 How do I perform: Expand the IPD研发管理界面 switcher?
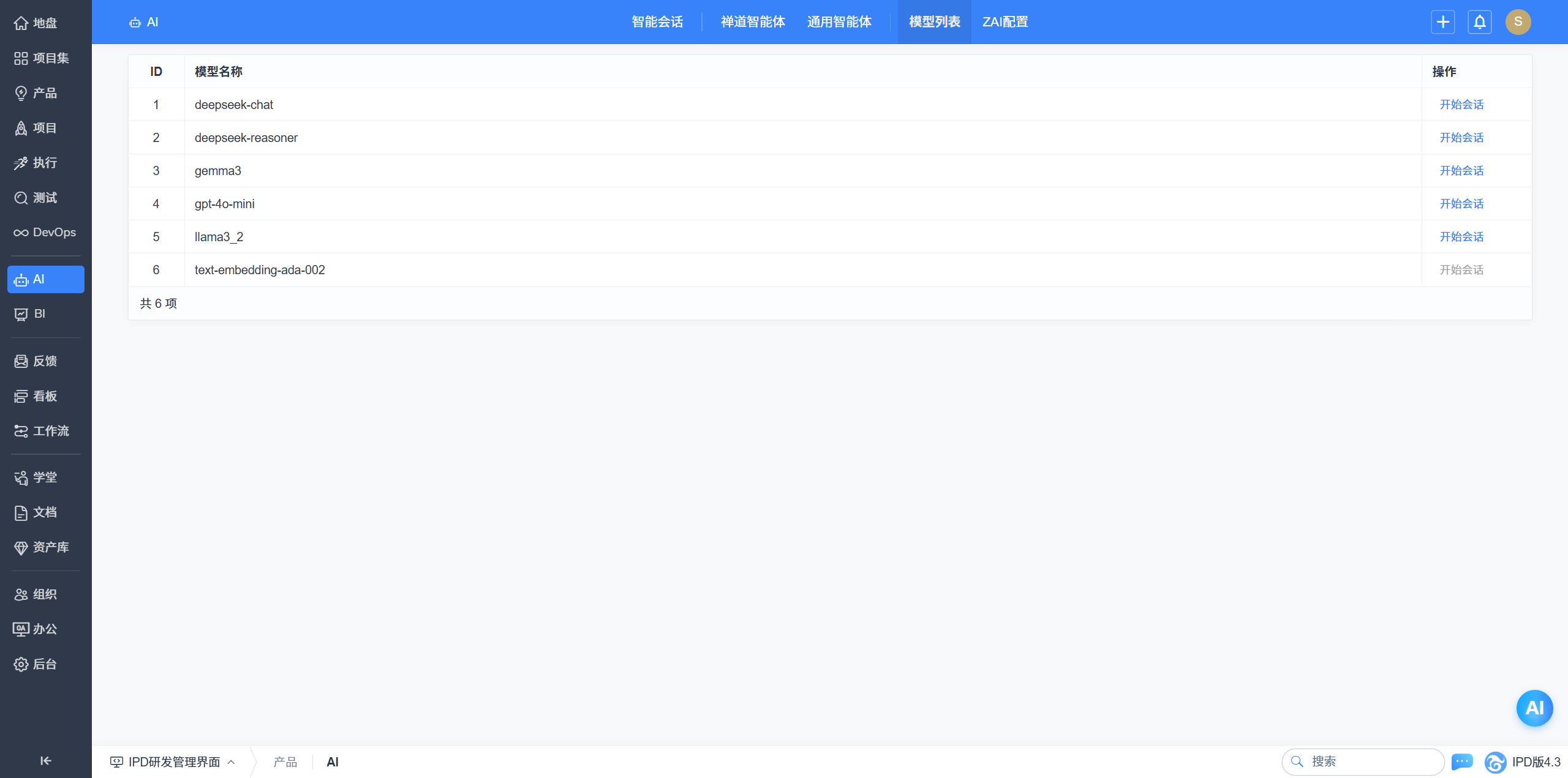173,762
